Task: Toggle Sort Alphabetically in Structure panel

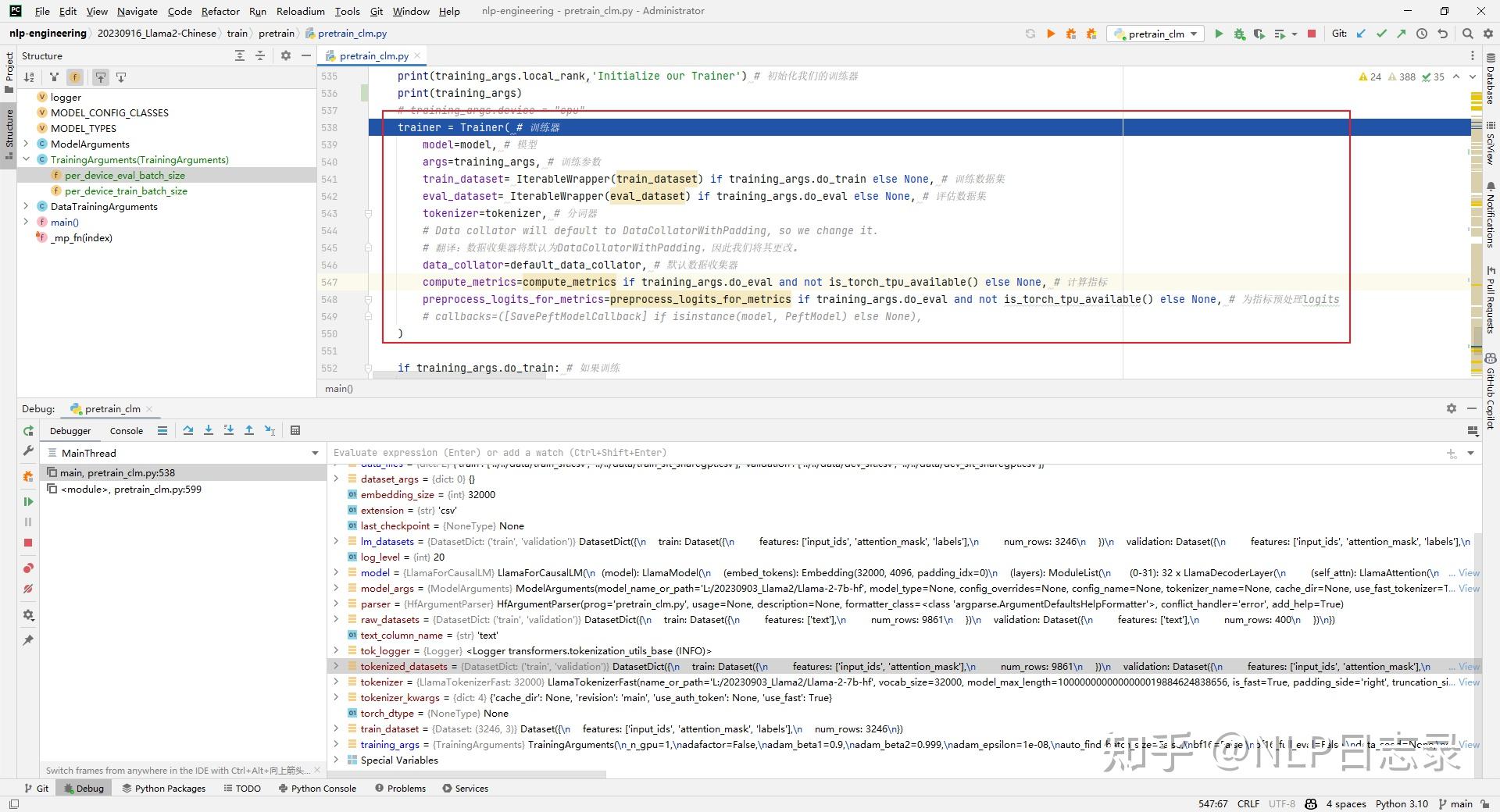Action: pos(29,77)
